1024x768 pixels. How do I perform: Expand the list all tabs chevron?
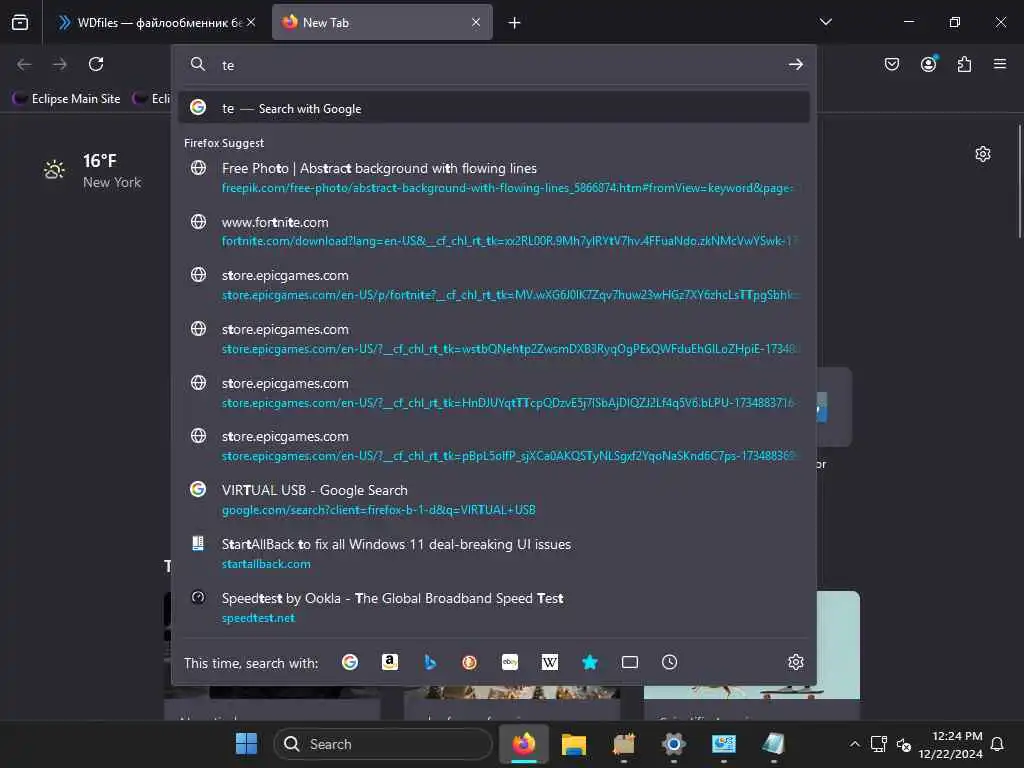tap(825, 22)
